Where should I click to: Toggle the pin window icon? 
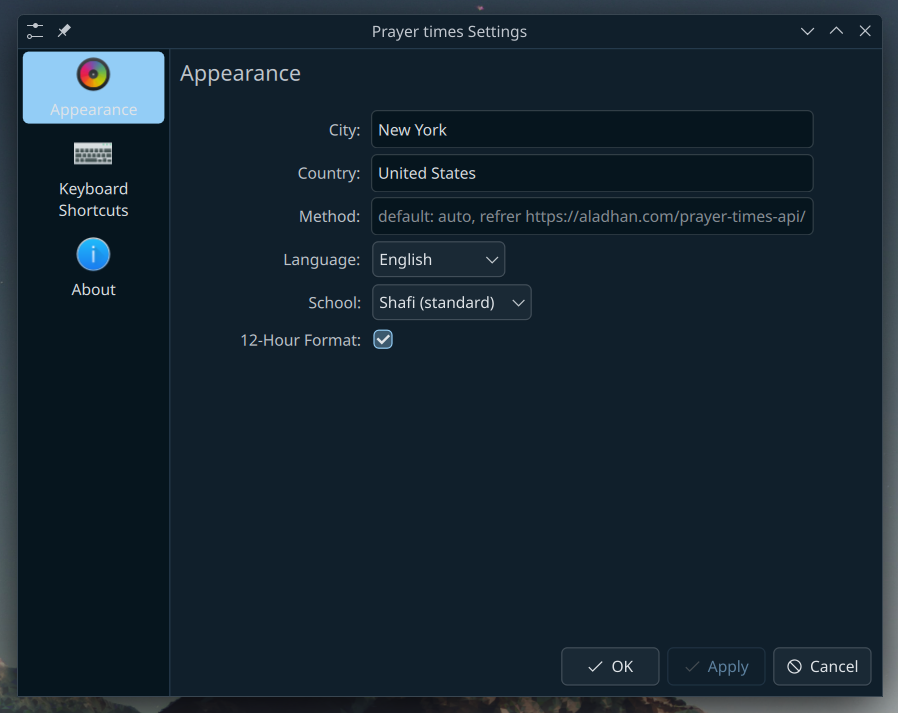[x=64, y=31]
